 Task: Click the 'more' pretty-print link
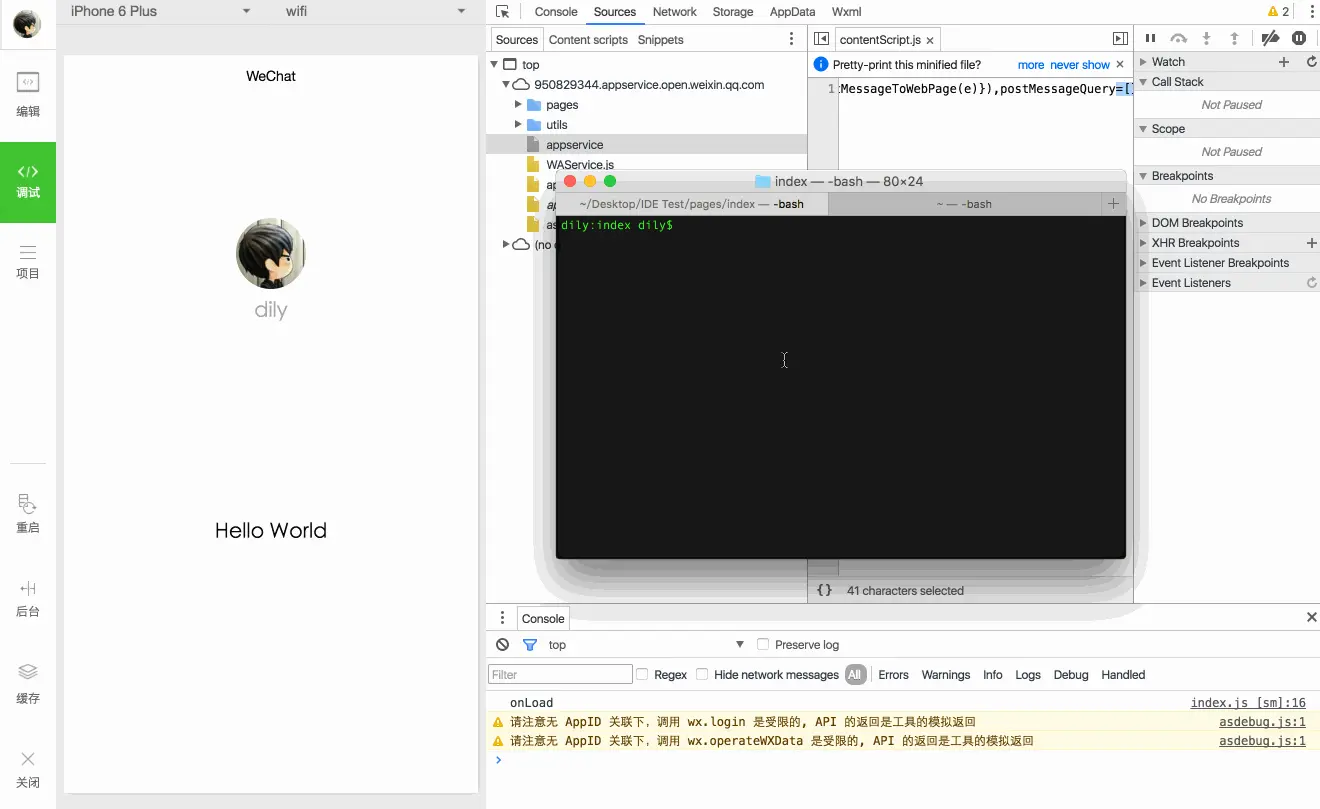(x=1031, y=65)
